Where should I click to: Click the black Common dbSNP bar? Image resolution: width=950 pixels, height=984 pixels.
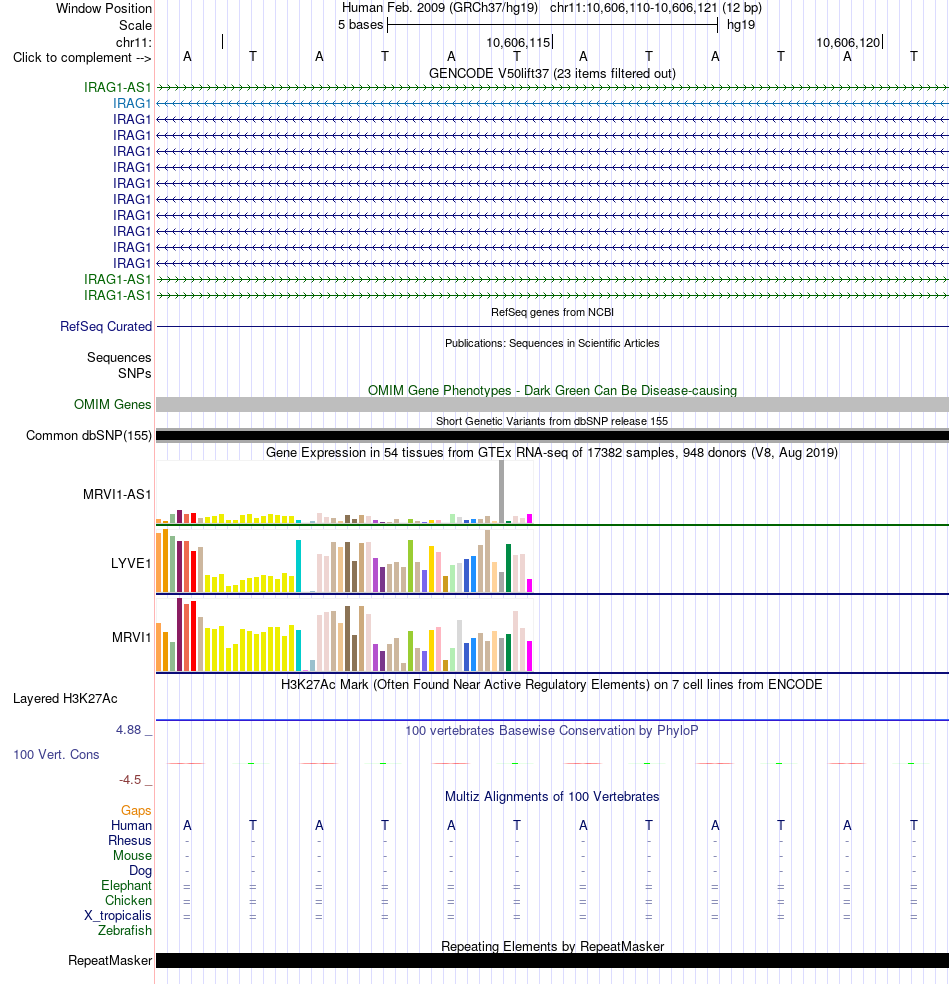click(552, 436)
